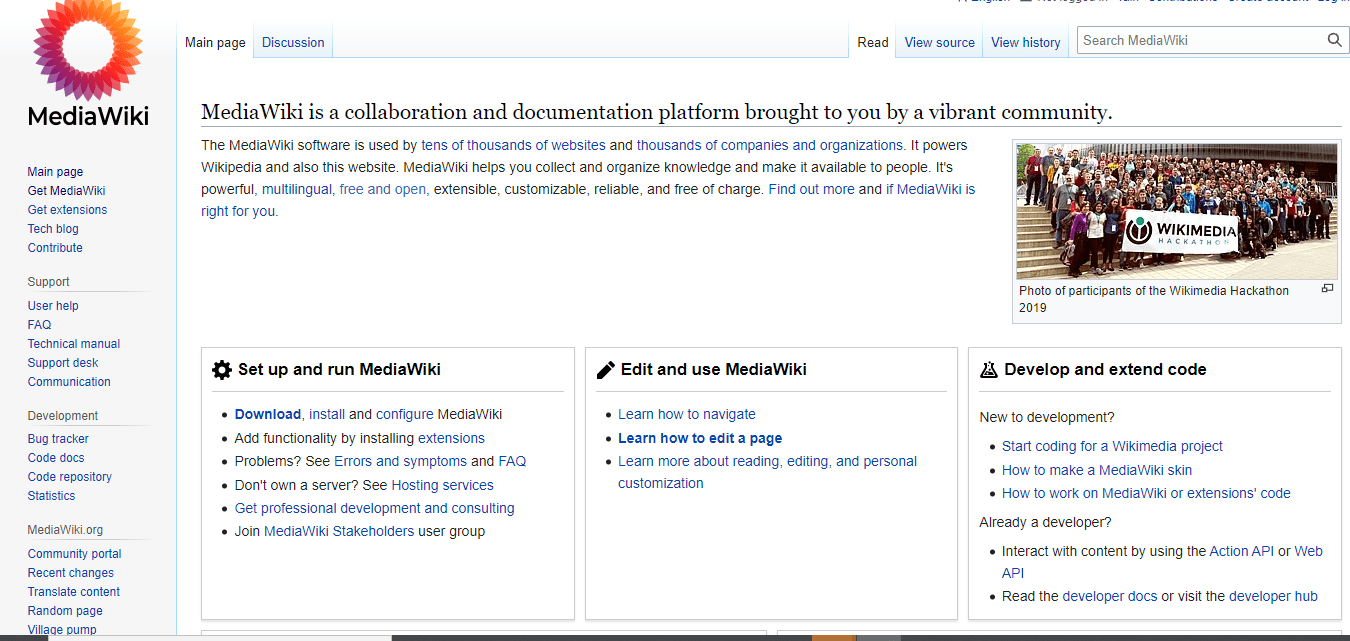Click the MediaWiki sunflower logo
Viewport: 1350px width, 641px height.
pyautogui.click(x=88, y=62)
